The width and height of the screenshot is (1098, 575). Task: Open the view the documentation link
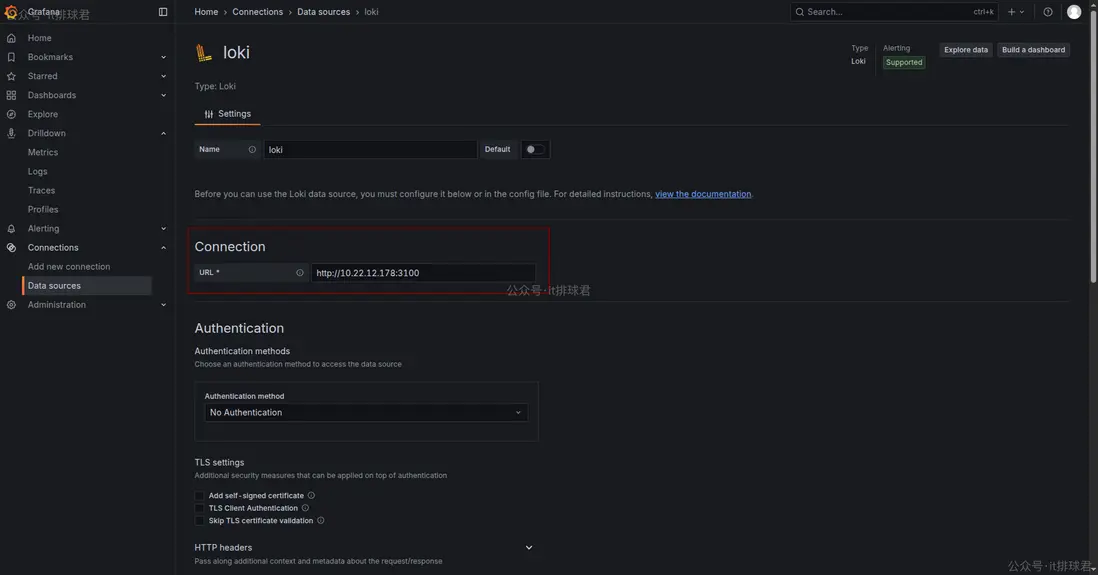[703, 194]
